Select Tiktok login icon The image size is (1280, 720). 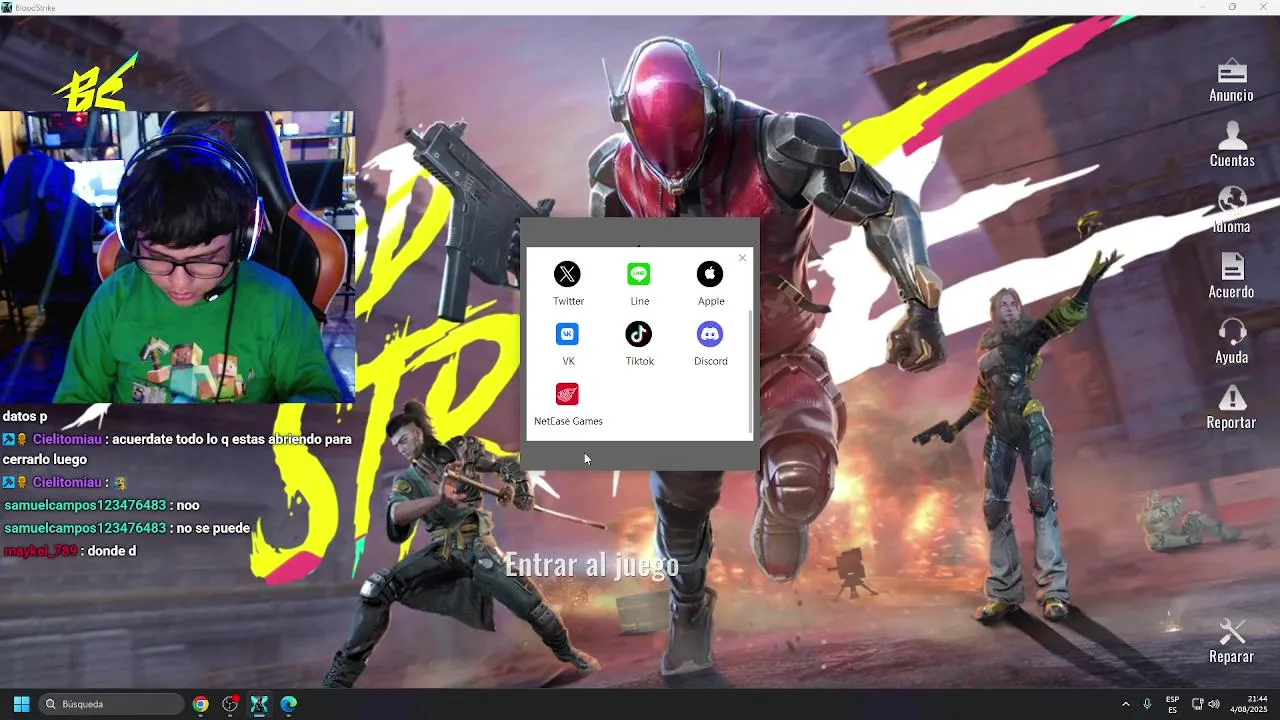(639, 334)
